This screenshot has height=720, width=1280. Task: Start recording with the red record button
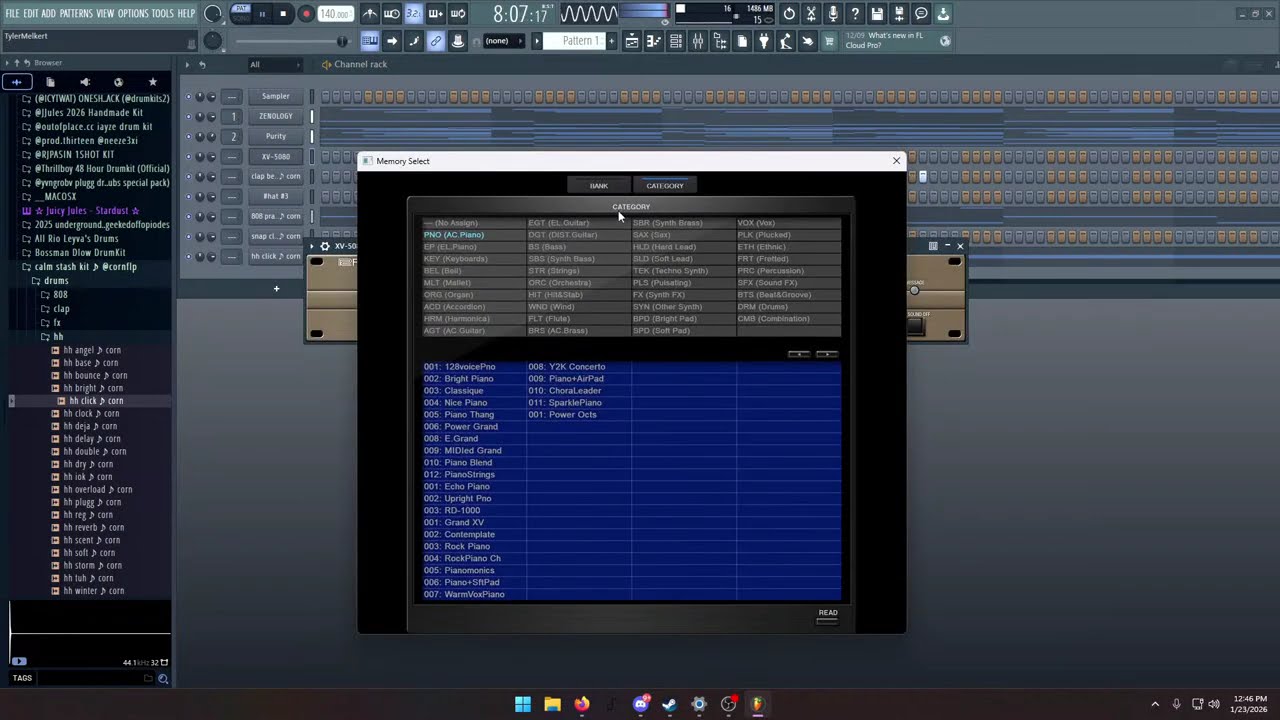(306, 14)
